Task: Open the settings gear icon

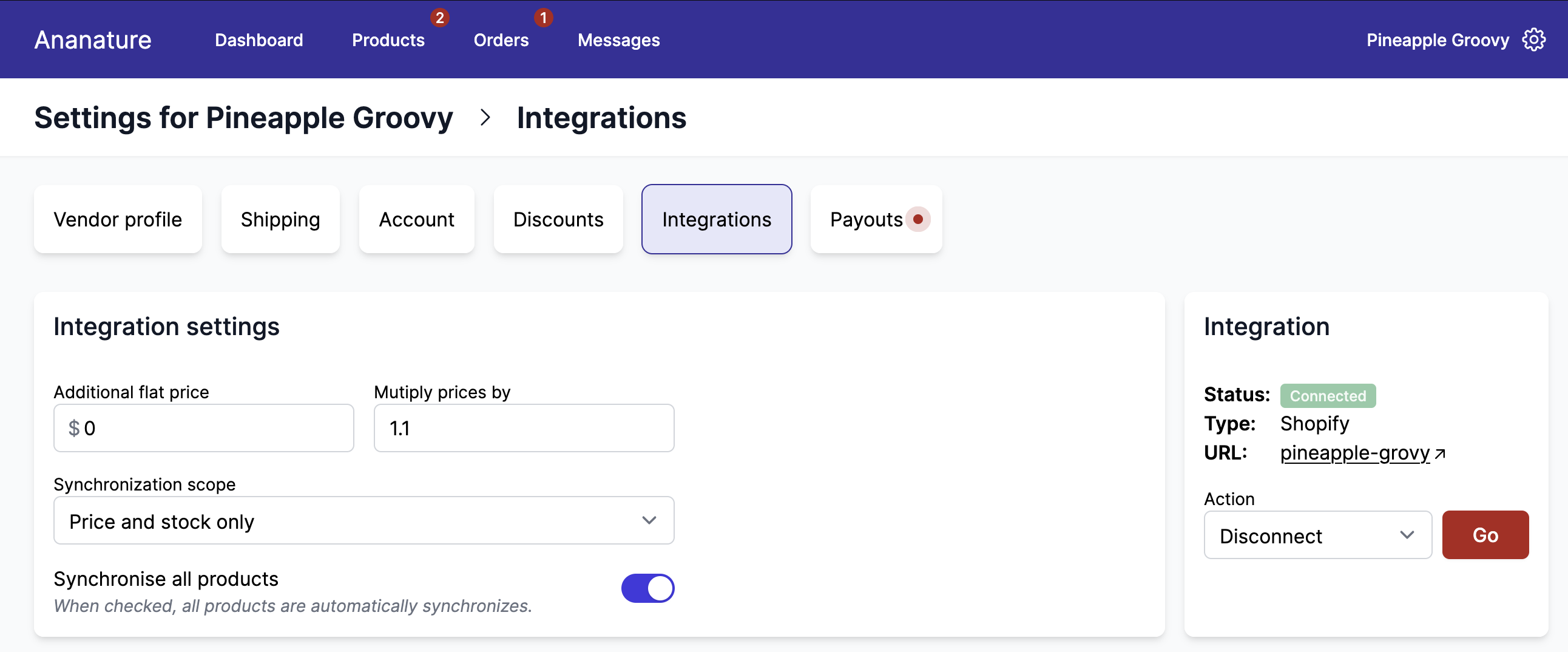Action: point(1534,39)
